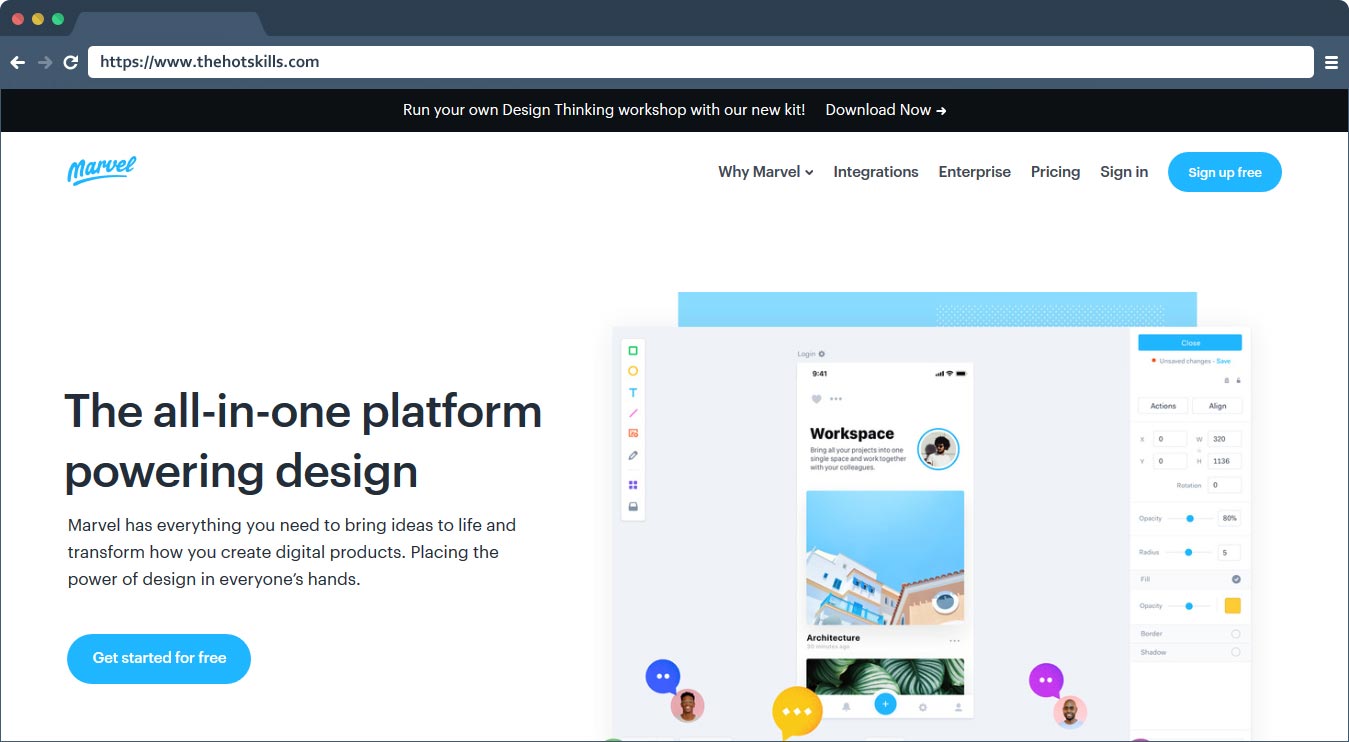Select the orange image tool
This screenshot has height=742, width=1349.
[x=633, y=433]
